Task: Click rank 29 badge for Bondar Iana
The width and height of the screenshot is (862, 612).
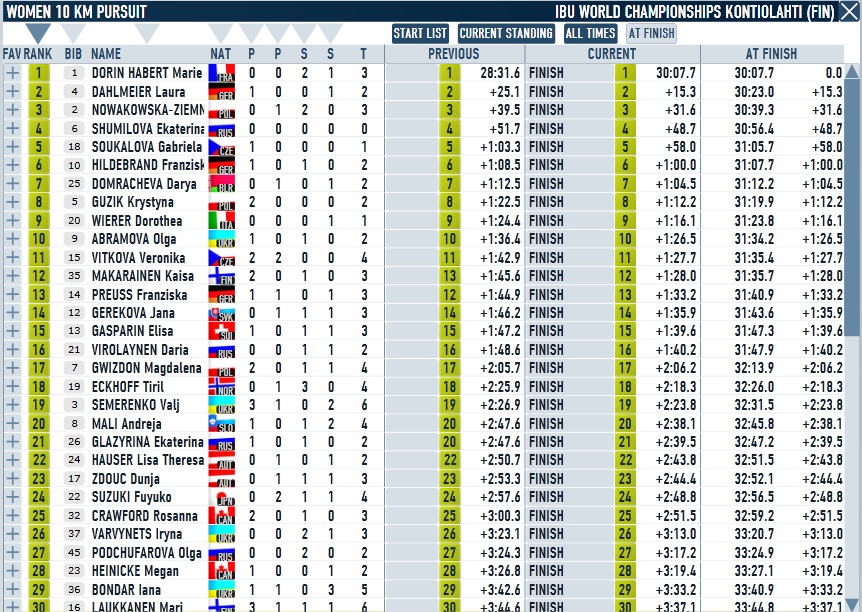Action: (x=38, y=589)
